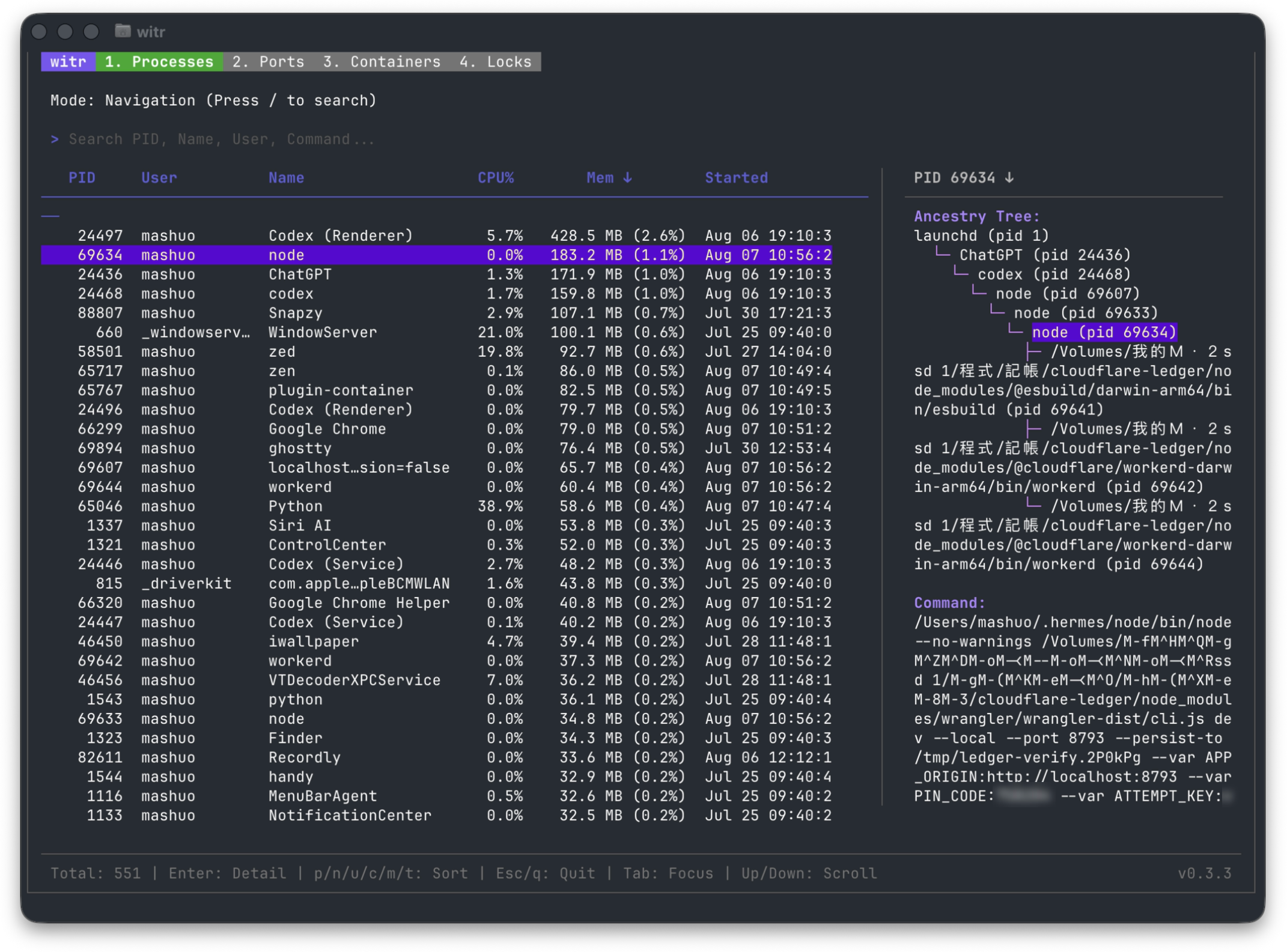Click highlighted node (pid 69634) in the Ancestry Tree
The height and width of the screenshot is (952, 1287).
pos(1104,332)
